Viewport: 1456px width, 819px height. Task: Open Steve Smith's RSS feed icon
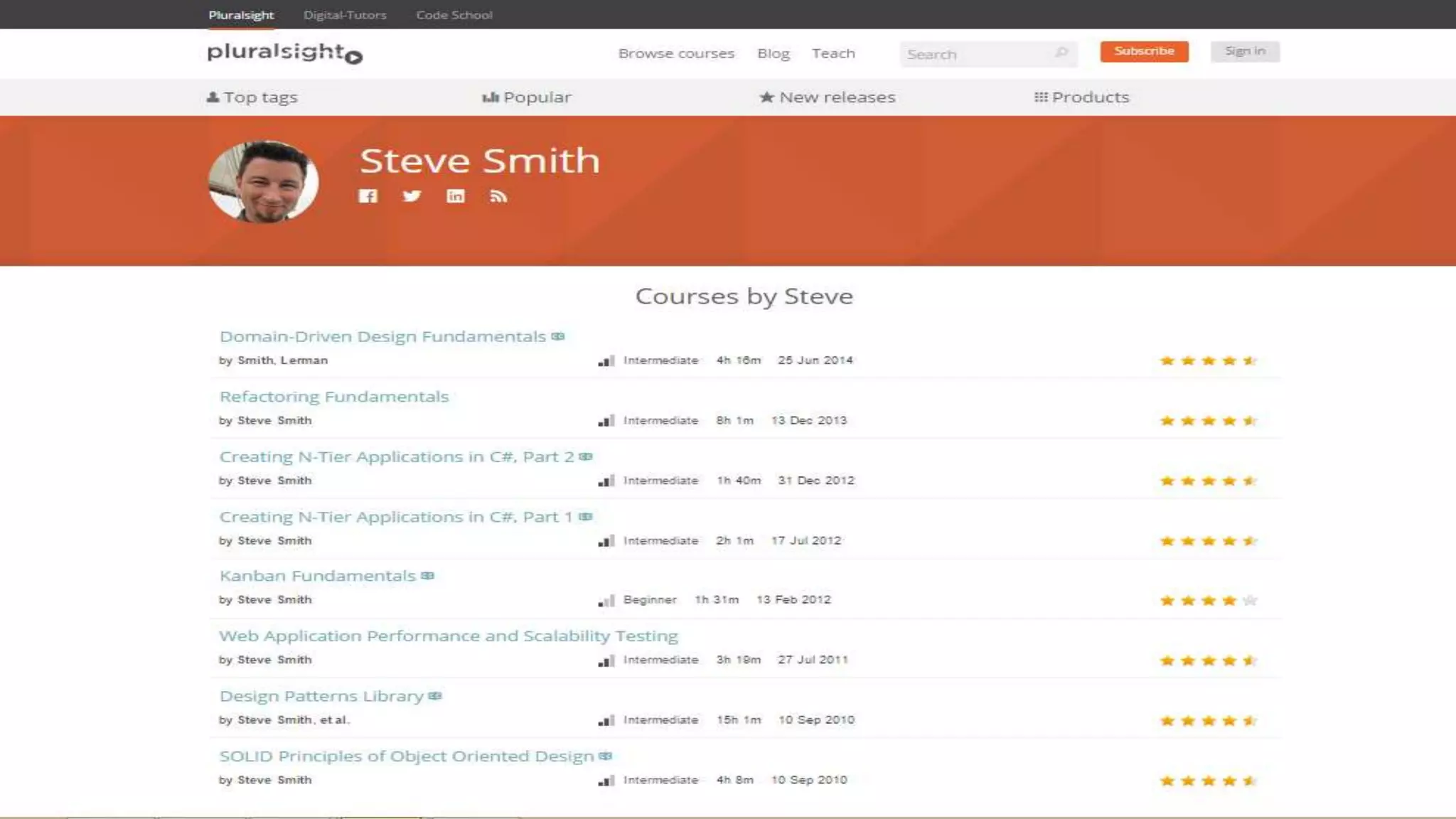coord(498,196)
